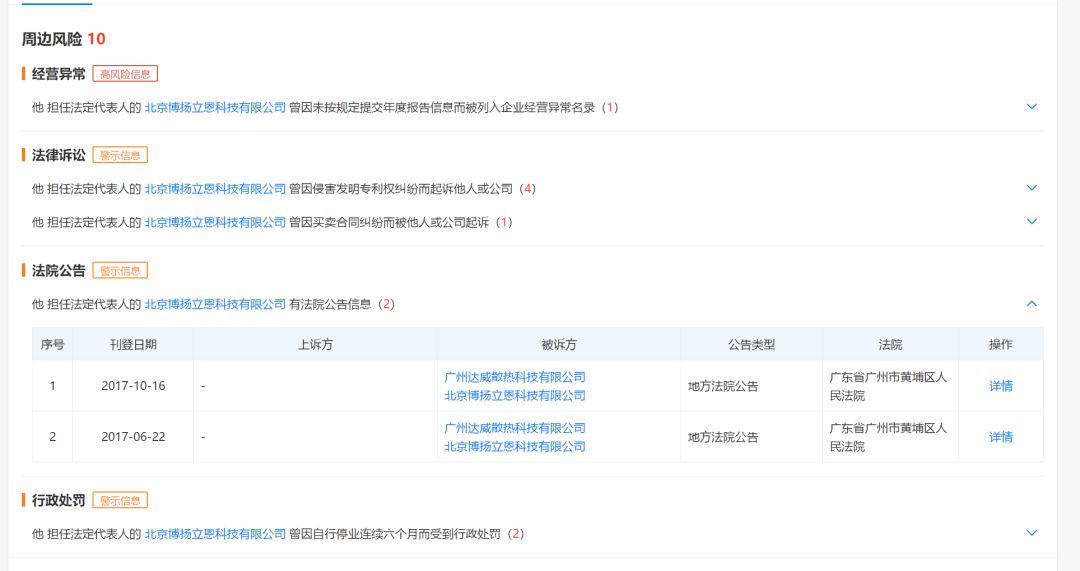This screenshot has width=1080, height=571.
Task: Click the 经营异常 section heading
Action: (x=59, y=74)
